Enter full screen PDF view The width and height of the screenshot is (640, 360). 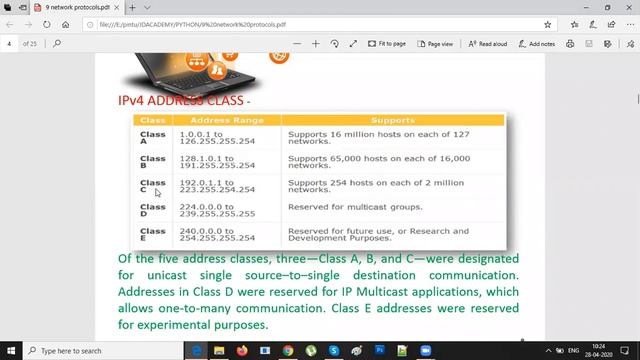tap(353, 44)
